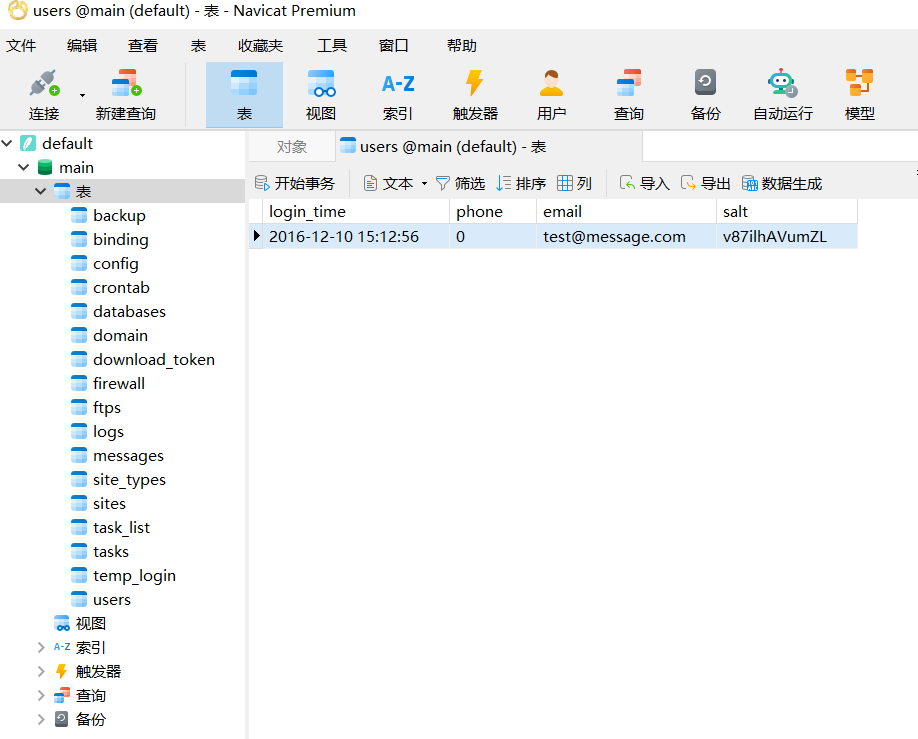The height and width of the screenshot is (739, 918).
Task: Click the 筛选 (Filter) button
Action: click(x=460, y=184)
